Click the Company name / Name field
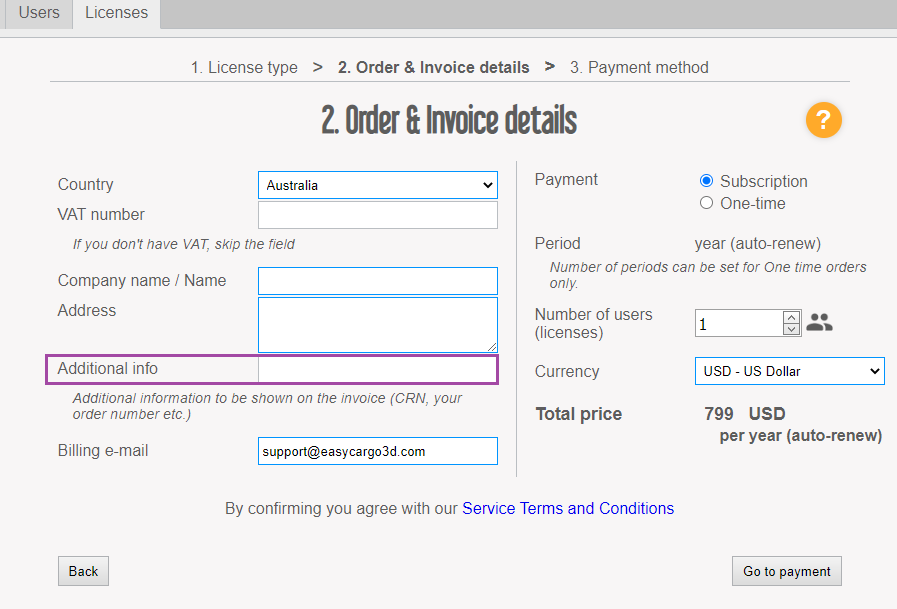Screen dimensions: 897x609 (377, 281)
